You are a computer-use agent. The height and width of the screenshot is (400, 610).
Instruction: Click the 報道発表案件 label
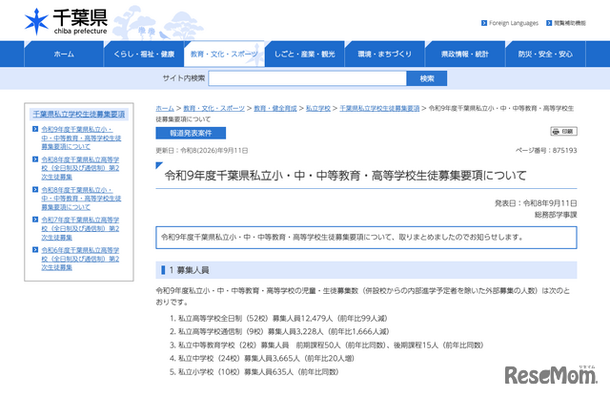point(191,133)
